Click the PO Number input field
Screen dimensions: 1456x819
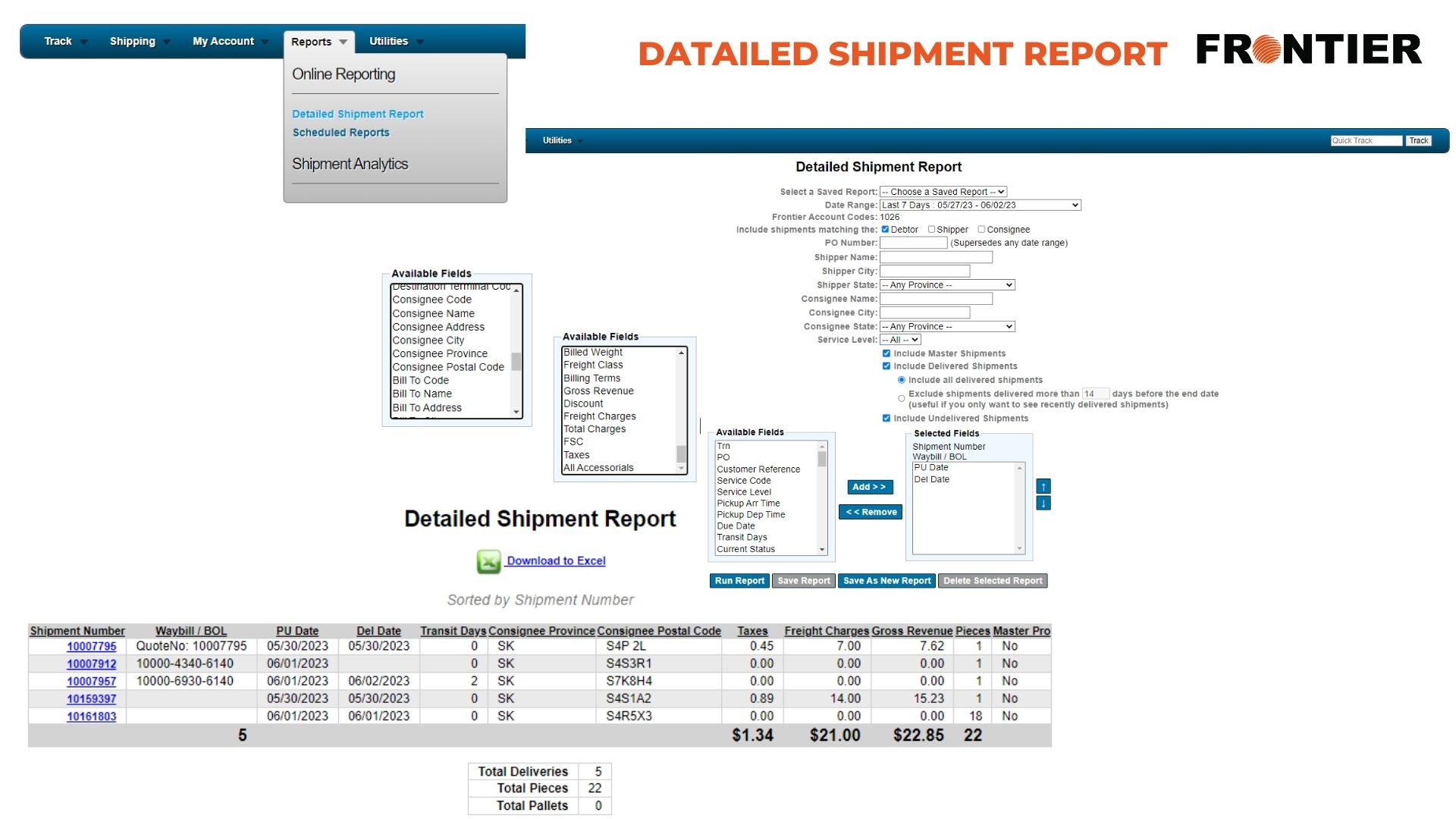(x=913, y=243)
